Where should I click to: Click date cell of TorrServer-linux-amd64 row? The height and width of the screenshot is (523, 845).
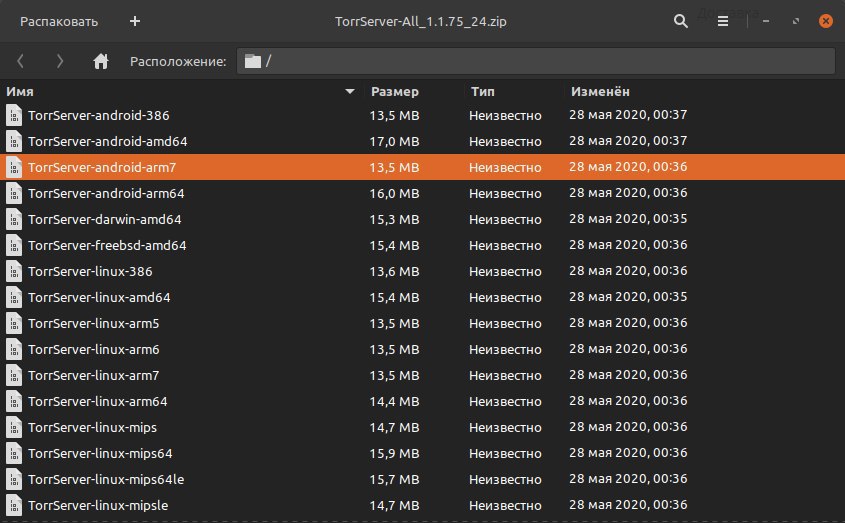(x=628, y=297)
